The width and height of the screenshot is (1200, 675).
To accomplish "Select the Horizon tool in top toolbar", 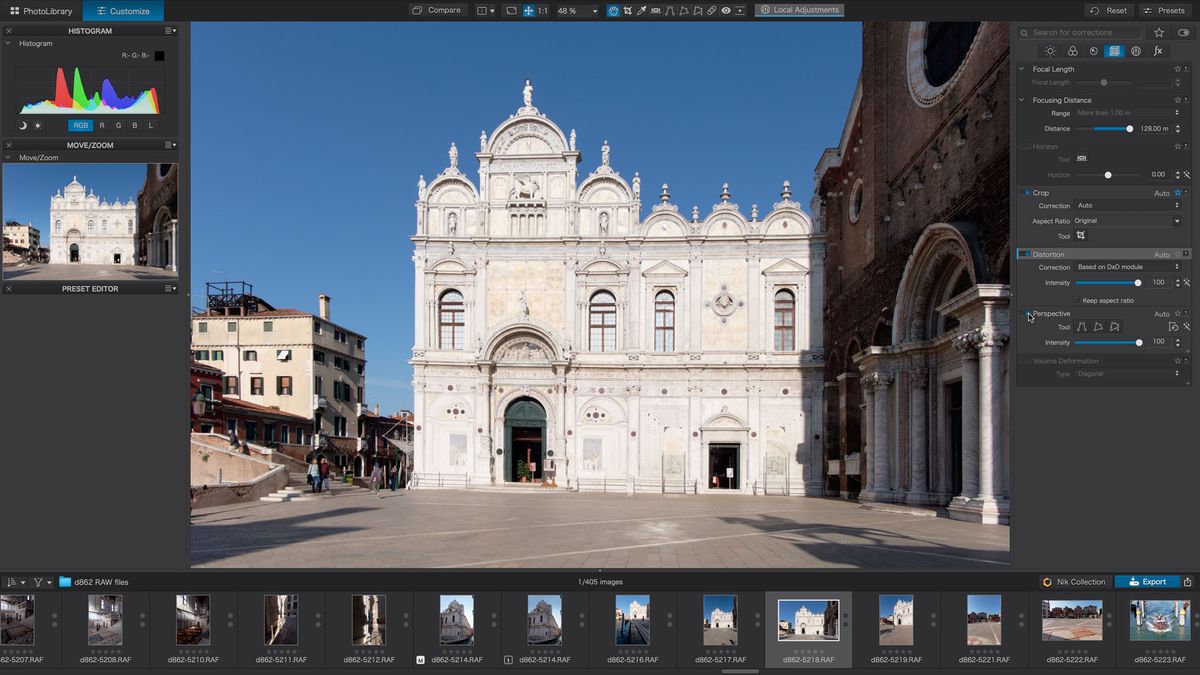I will [x=655, y=10].
